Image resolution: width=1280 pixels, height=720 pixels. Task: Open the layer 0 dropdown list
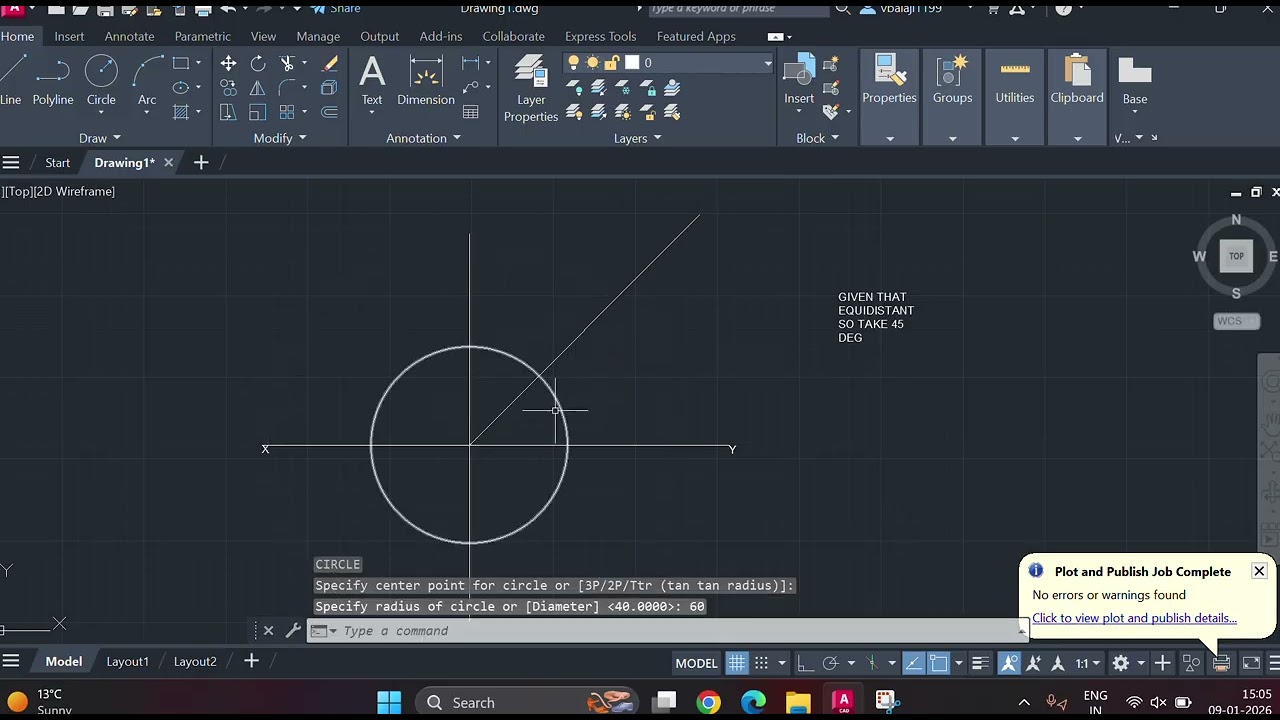click(768, 63)
